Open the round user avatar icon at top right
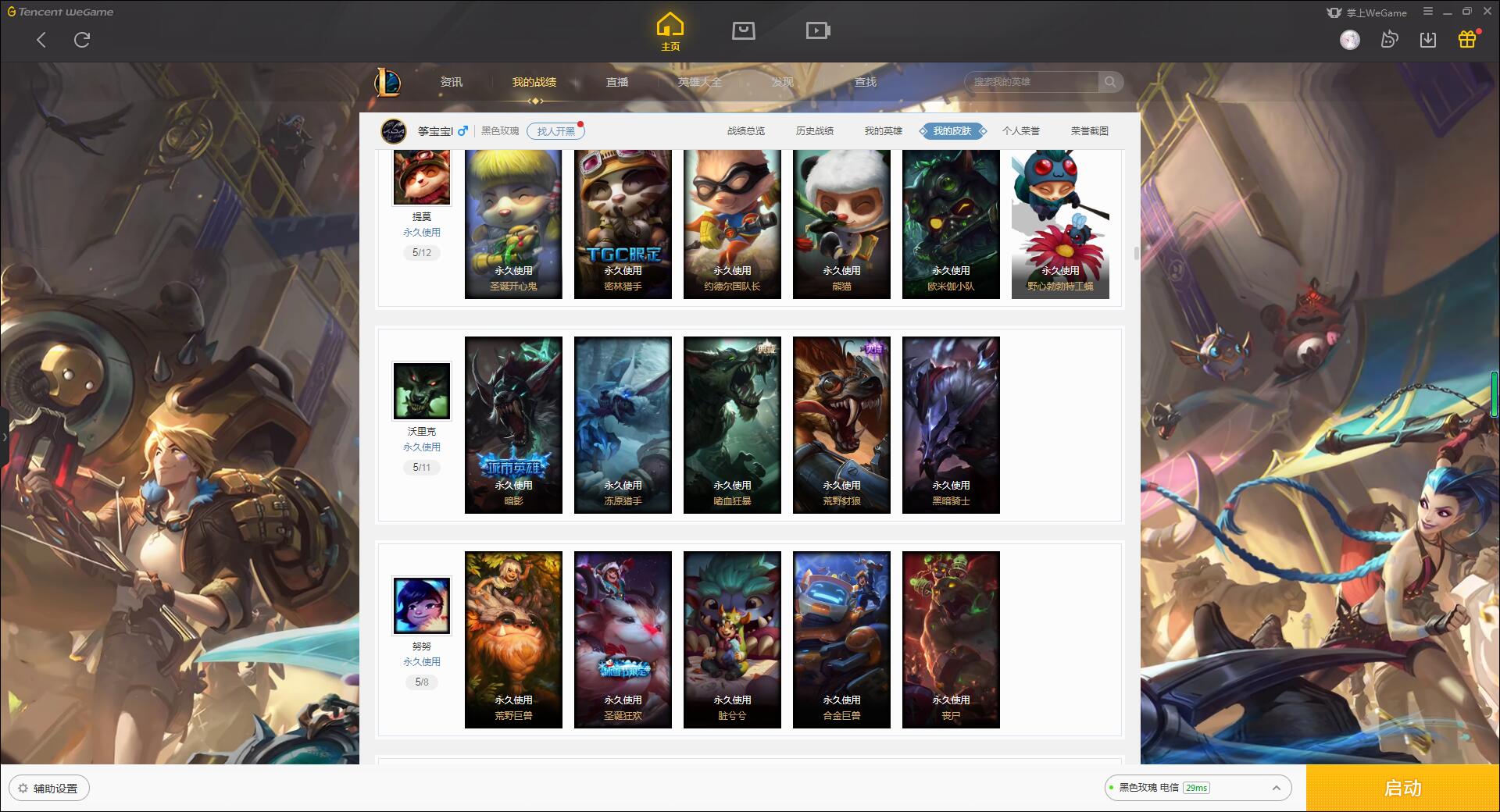 (1350, 40)
